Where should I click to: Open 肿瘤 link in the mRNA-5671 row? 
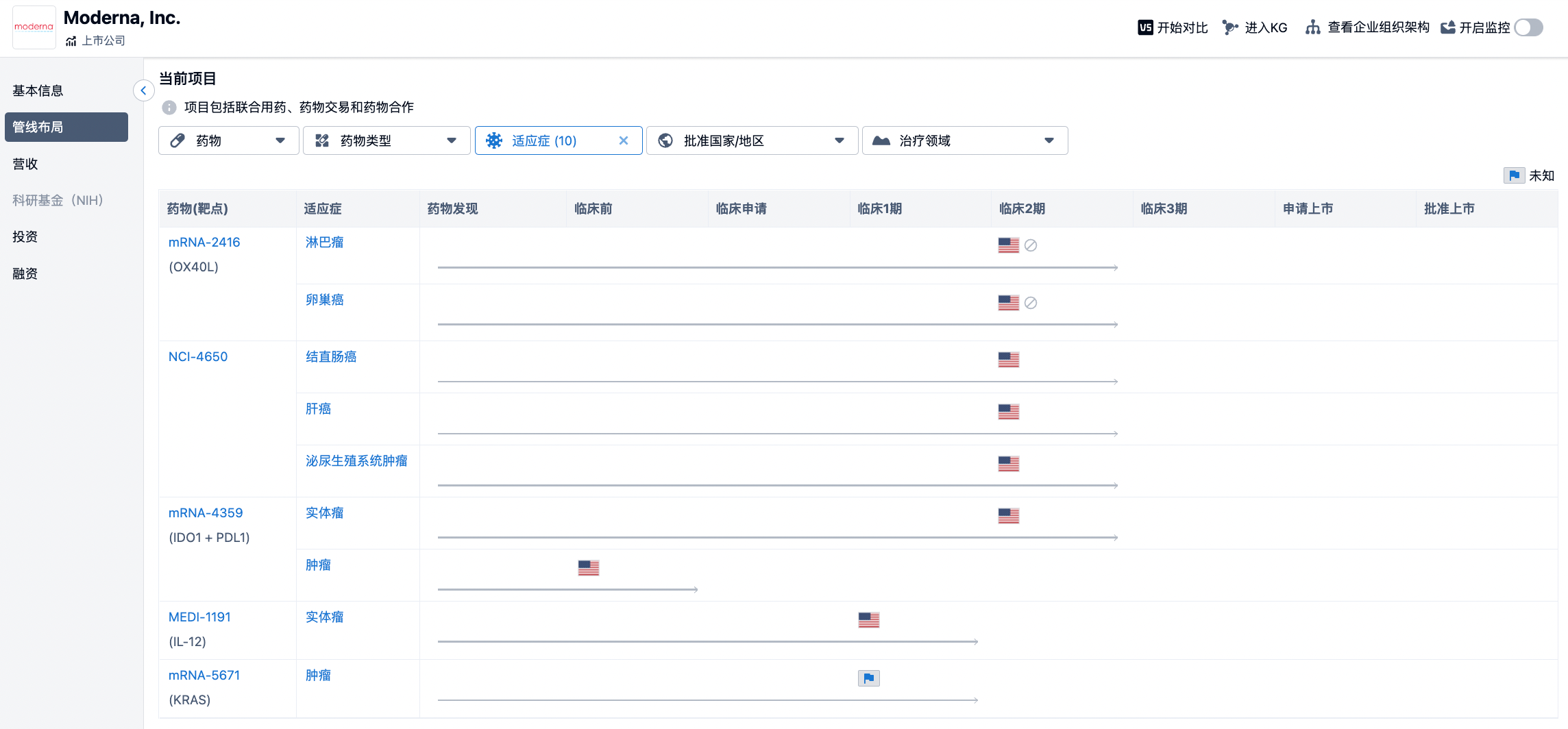click(x=319, y=675)
